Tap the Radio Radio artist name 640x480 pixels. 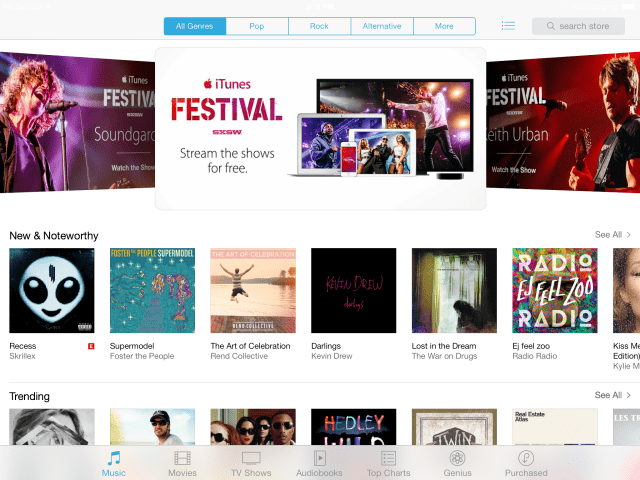(535, 356)
